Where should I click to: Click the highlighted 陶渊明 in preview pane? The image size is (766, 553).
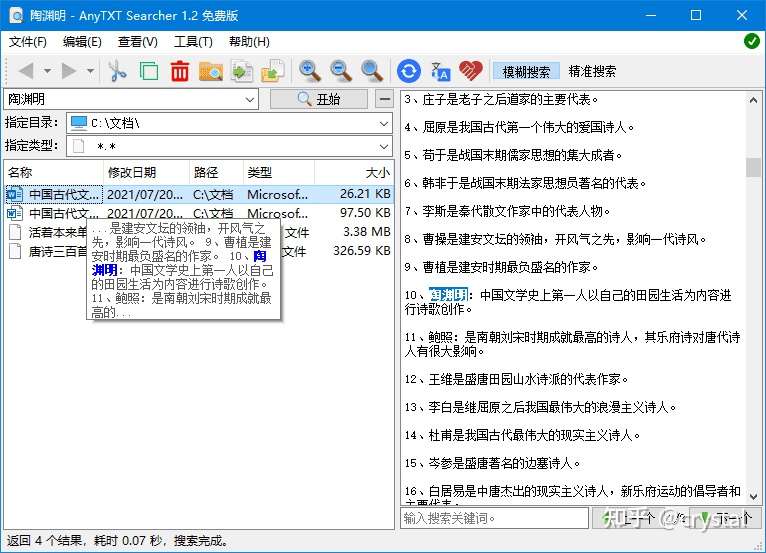(x=448, y=295)
